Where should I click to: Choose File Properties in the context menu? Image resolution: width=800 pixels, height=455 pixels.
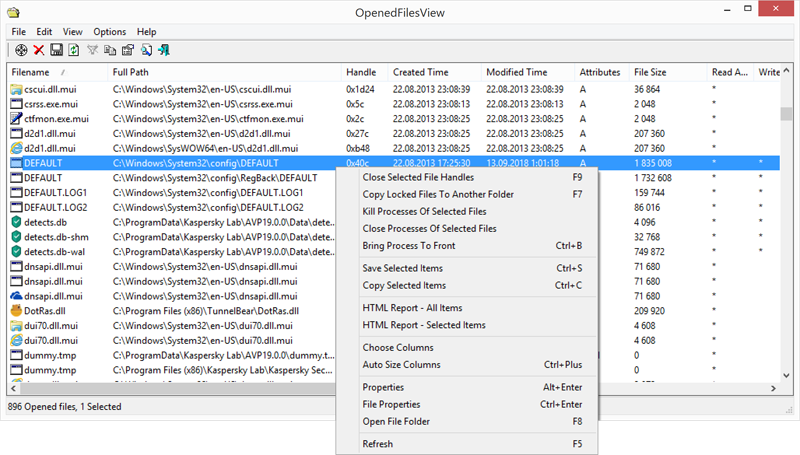click(x=466, y=405)
